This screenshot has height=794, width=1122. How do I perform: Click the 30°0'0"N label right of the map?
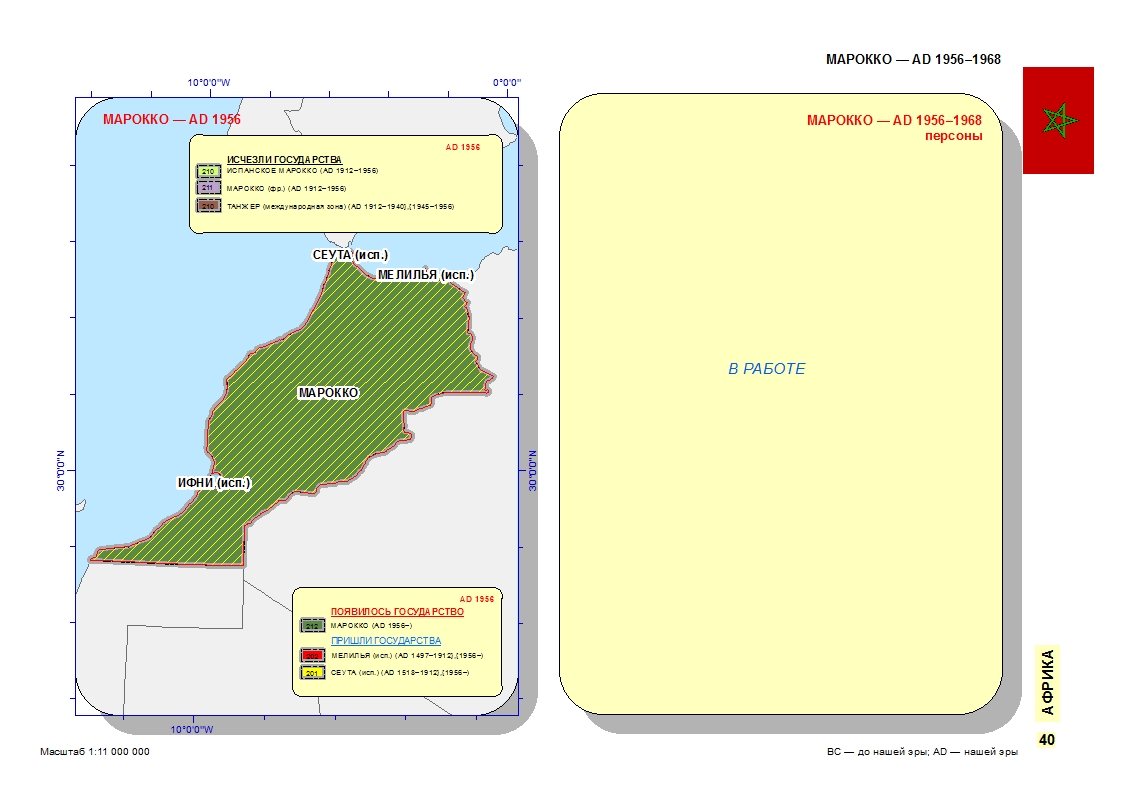pos(532,470)
